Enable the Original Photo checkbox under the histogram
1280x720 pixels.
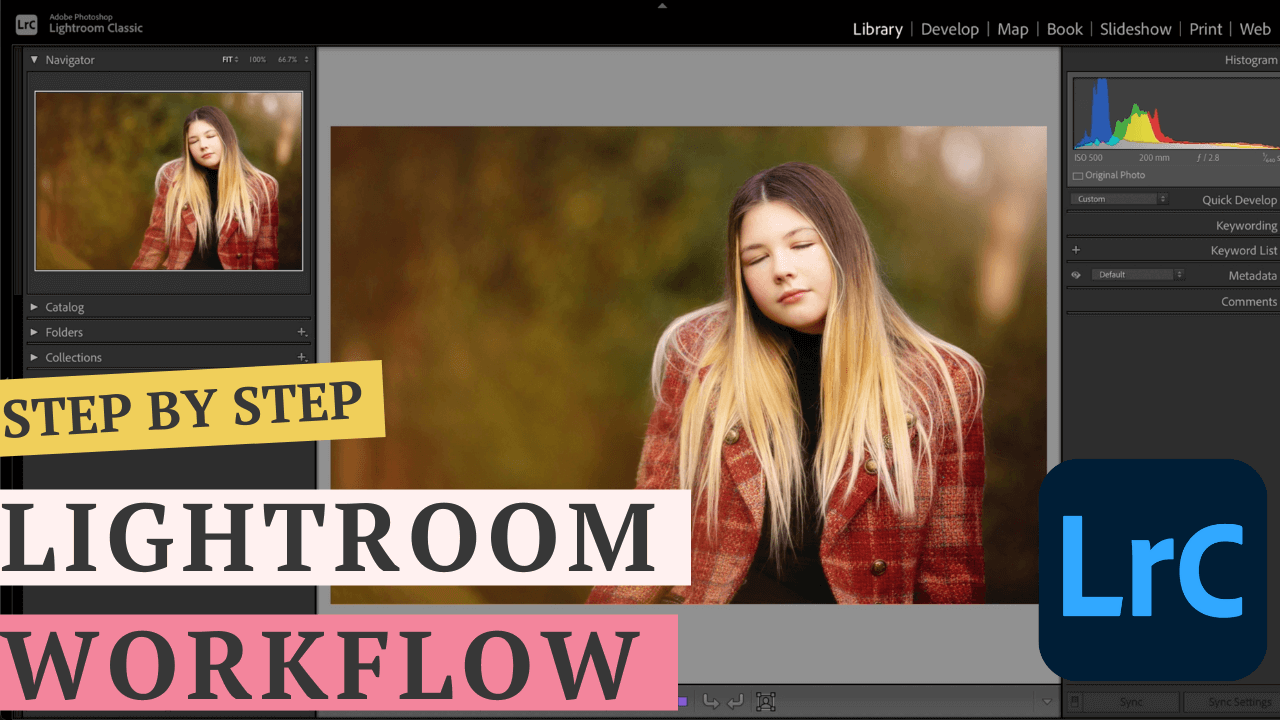[x=1077, y=174]
